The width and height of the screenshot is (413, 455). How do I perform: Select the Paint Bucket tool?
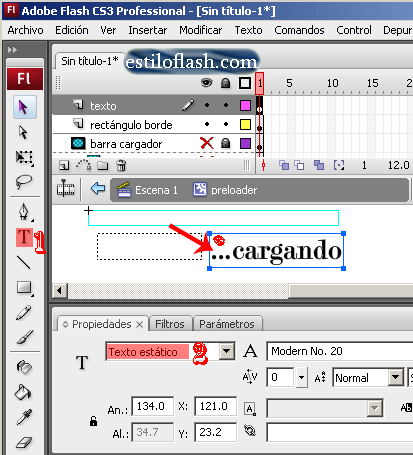pyautogui.click(x=23, y=392)
